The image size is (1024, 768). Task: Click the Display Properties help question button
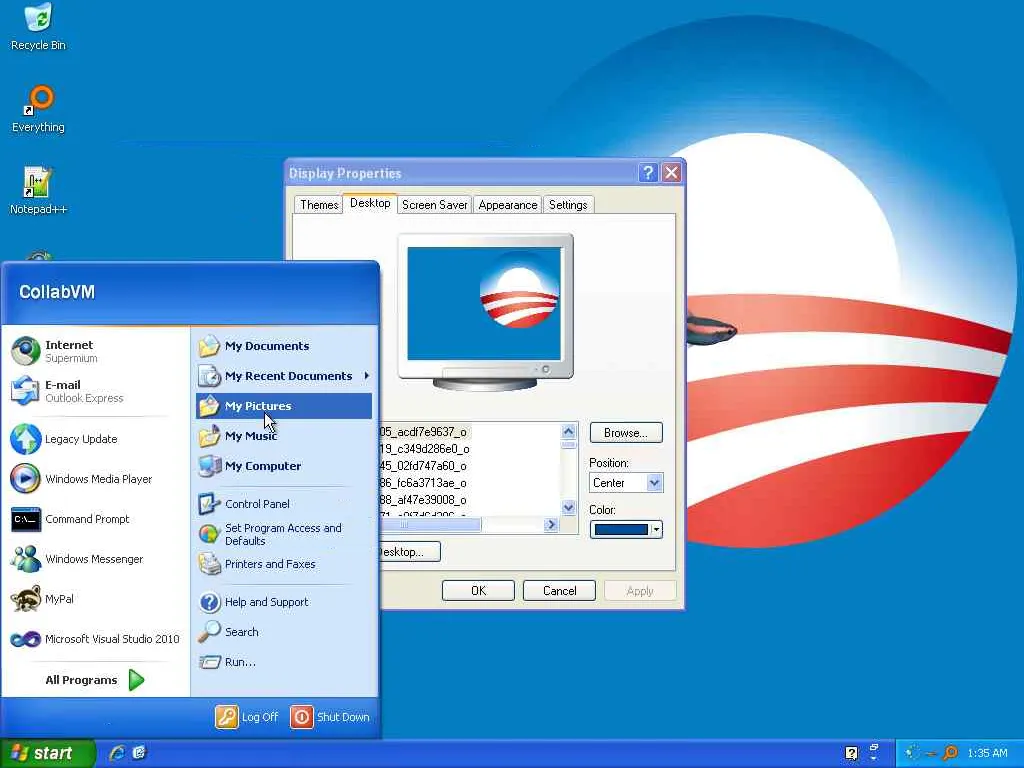pyautogui.click(x=647, y=172)
